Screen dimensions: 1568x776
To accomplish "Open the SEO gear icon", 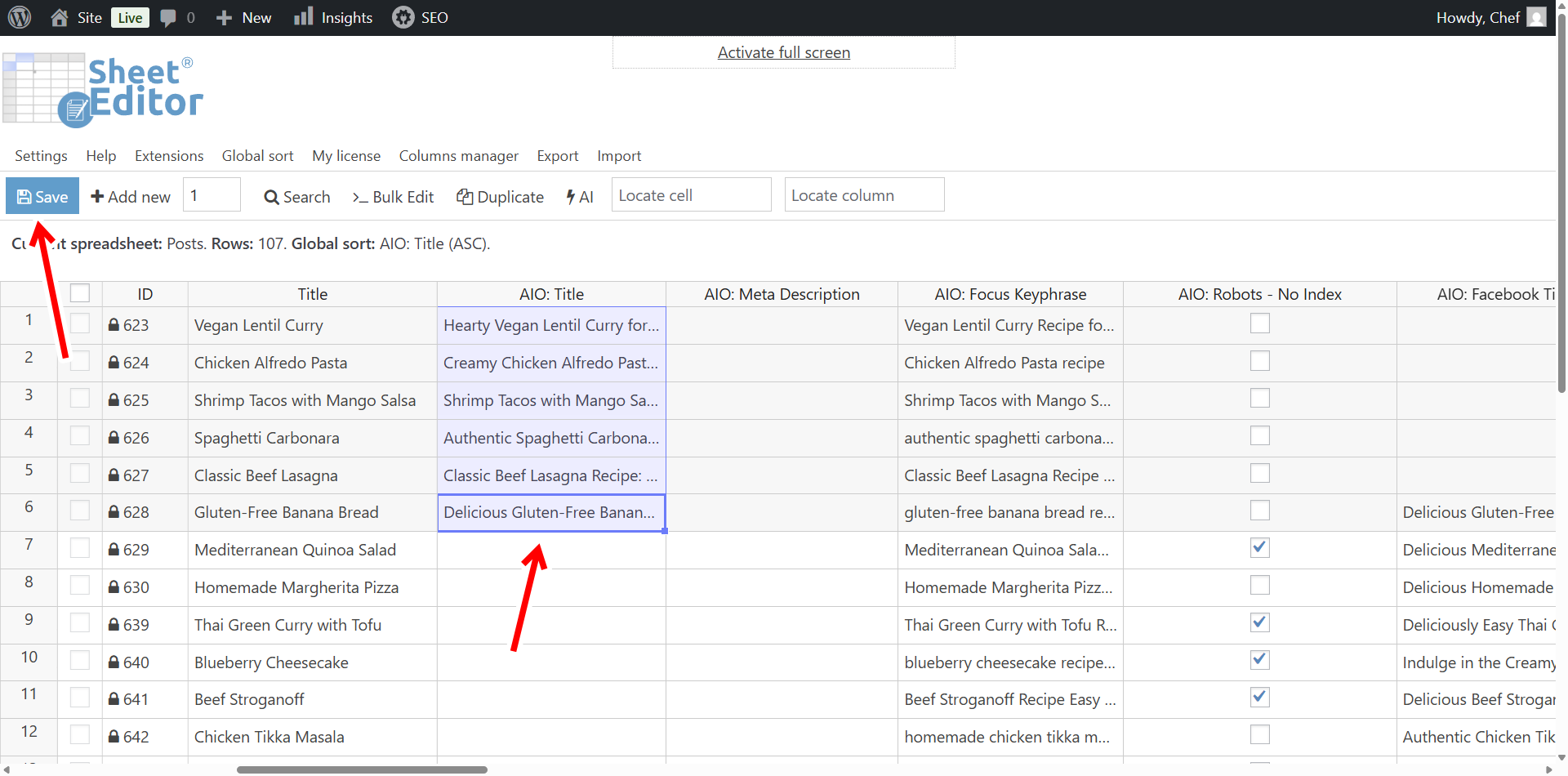I will [x=403, y=17].
